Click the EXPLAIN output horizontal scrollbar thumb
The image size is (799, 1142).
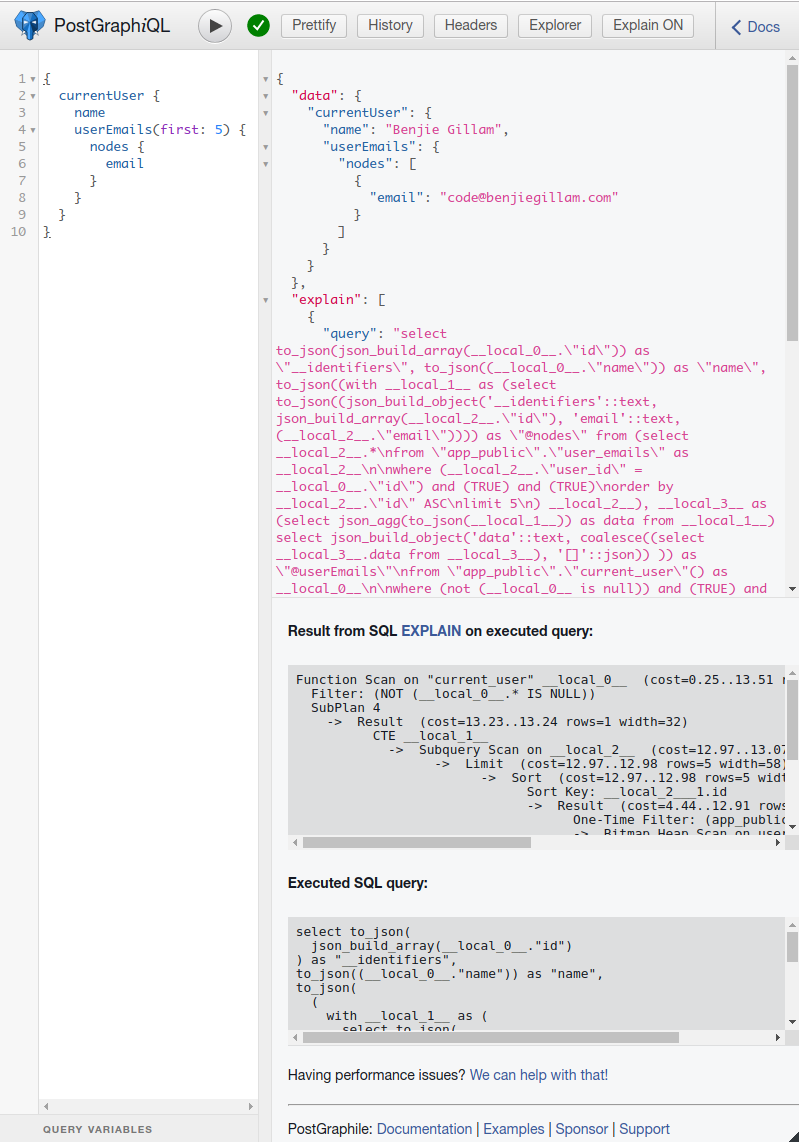point(417,842)
